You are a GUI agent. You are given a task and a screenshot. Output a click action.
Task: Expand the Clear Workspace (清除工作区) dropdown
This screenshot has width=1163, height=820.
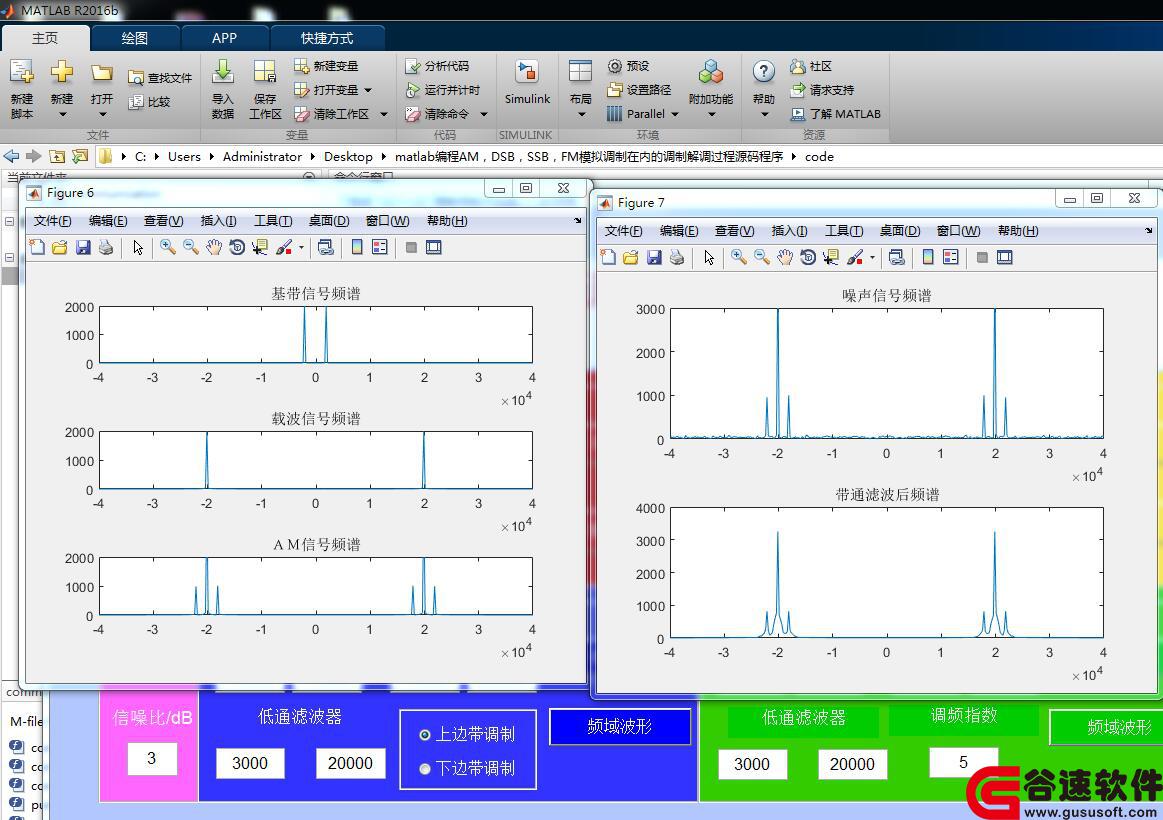[383, 113]
